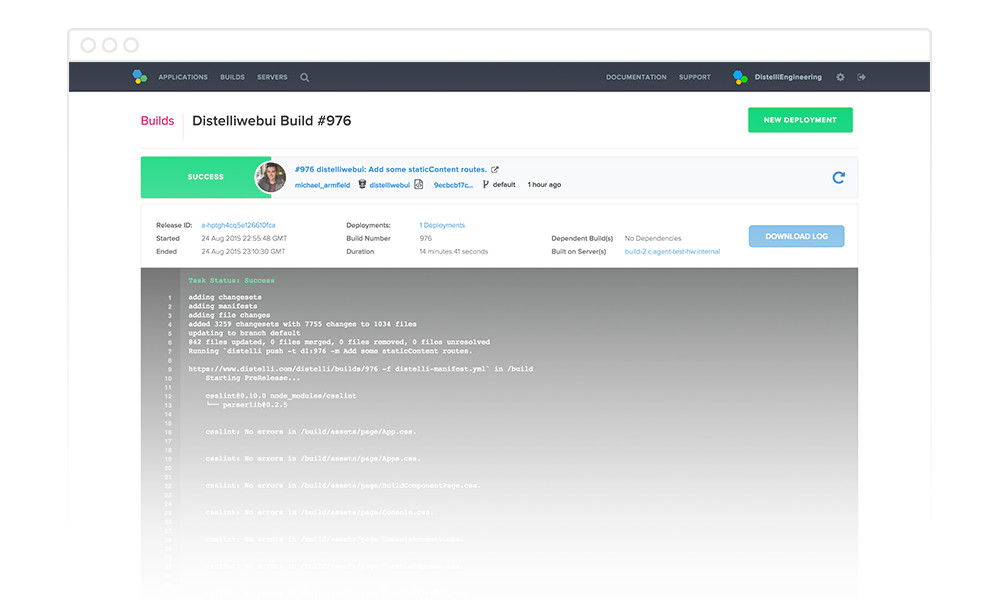Click the Download Log button
The width and height of the screenshot is (1000, 600).
[x=797, y=237]
